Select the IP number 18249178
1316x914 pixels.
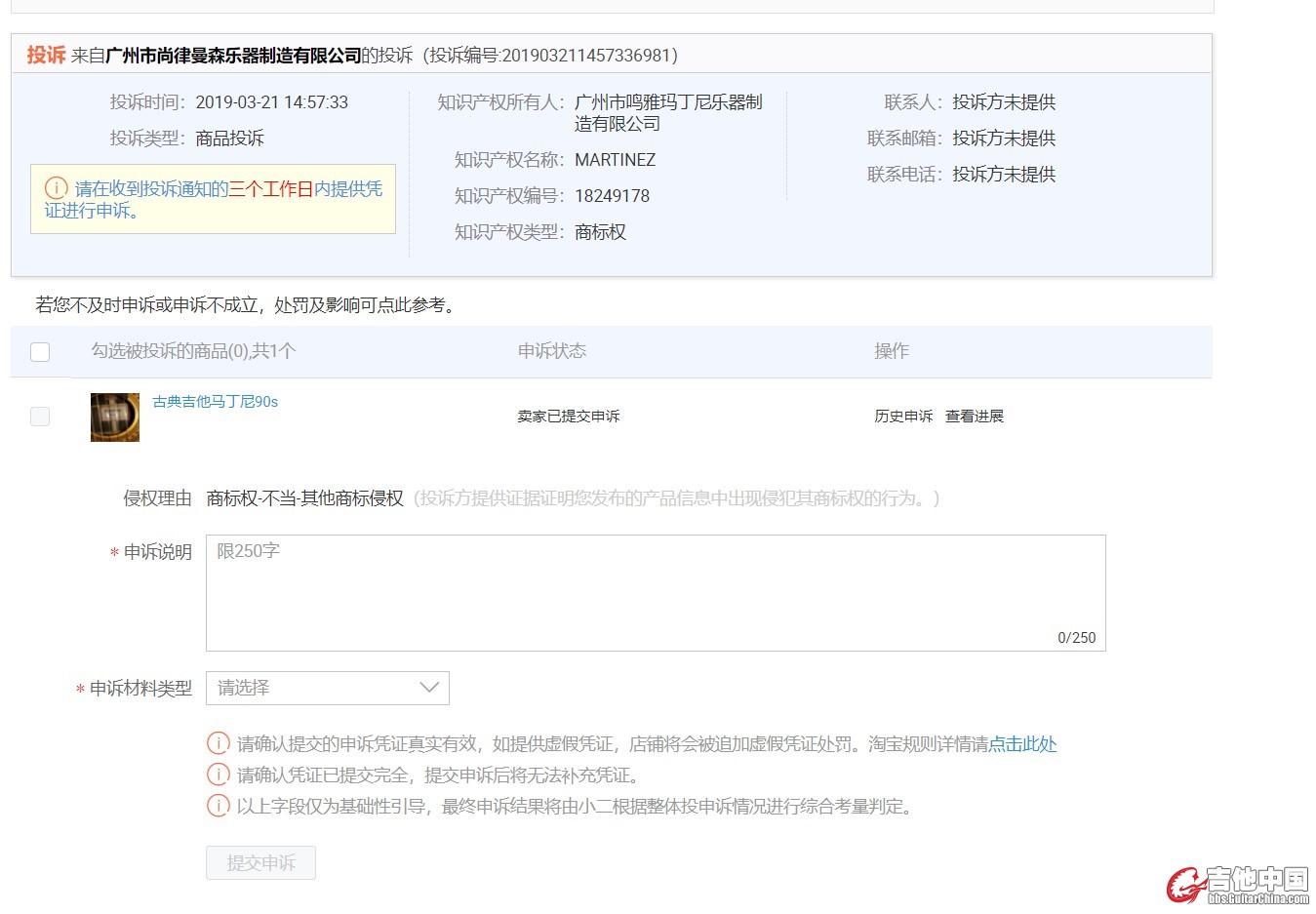613,196
